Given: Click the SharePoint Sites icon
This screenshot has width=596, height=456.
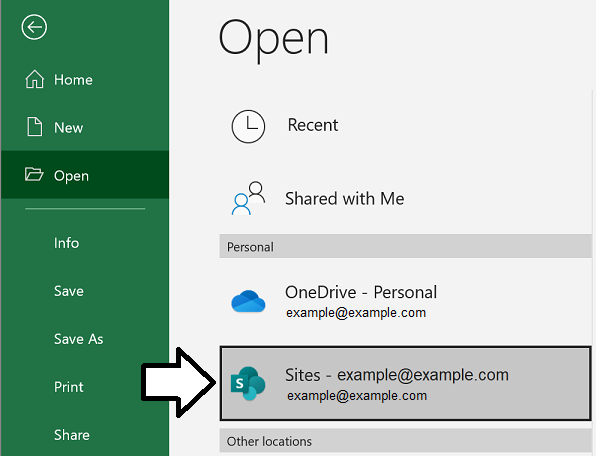Looking at the screenshot, I should 248,383.
